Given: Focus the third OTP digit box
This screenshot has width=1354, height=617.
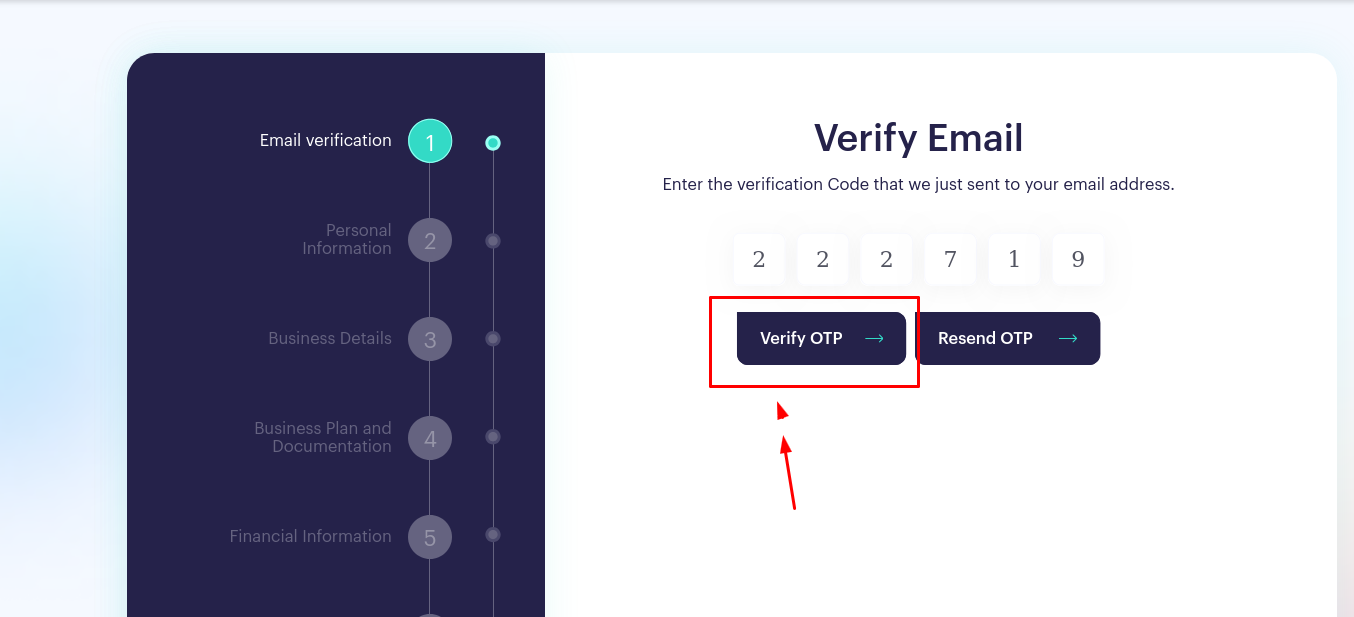Looking at the screenshot, I should [x=886, y=260].
